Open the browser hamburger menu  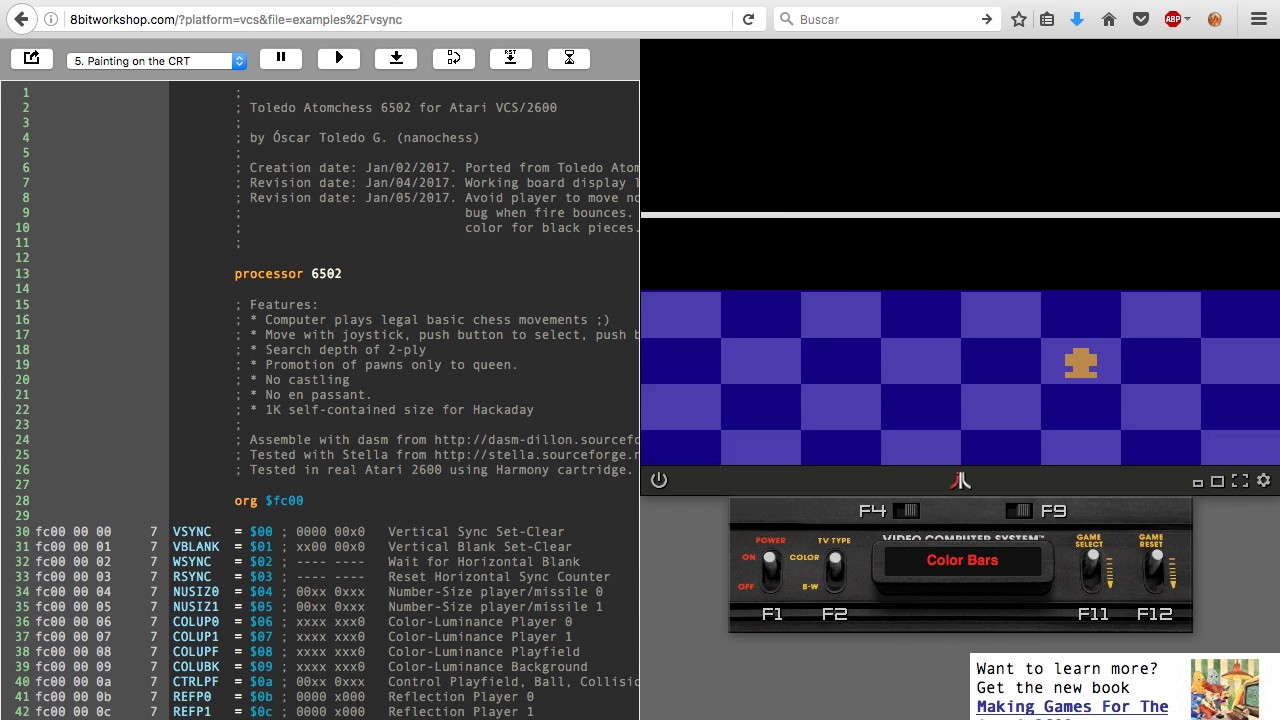pyautogui.click(x=1259, y=19)
